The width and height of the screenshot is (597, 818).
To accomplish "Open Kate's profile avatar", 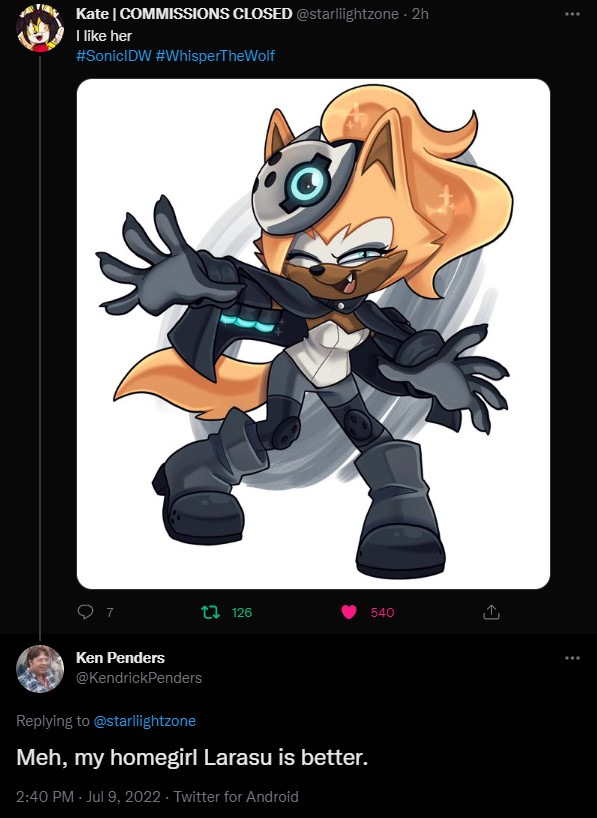I will 40,29.
